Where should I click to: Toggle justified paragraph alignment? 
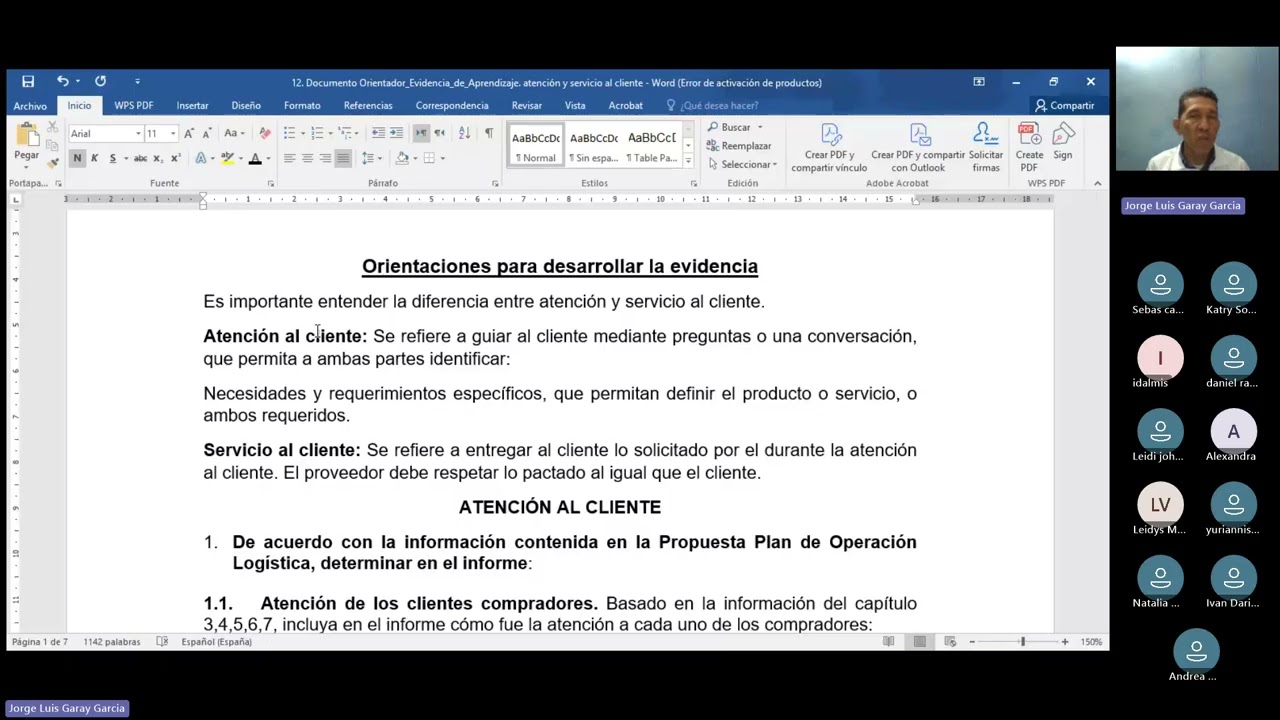pyautogui.click(x=343, y=158)
